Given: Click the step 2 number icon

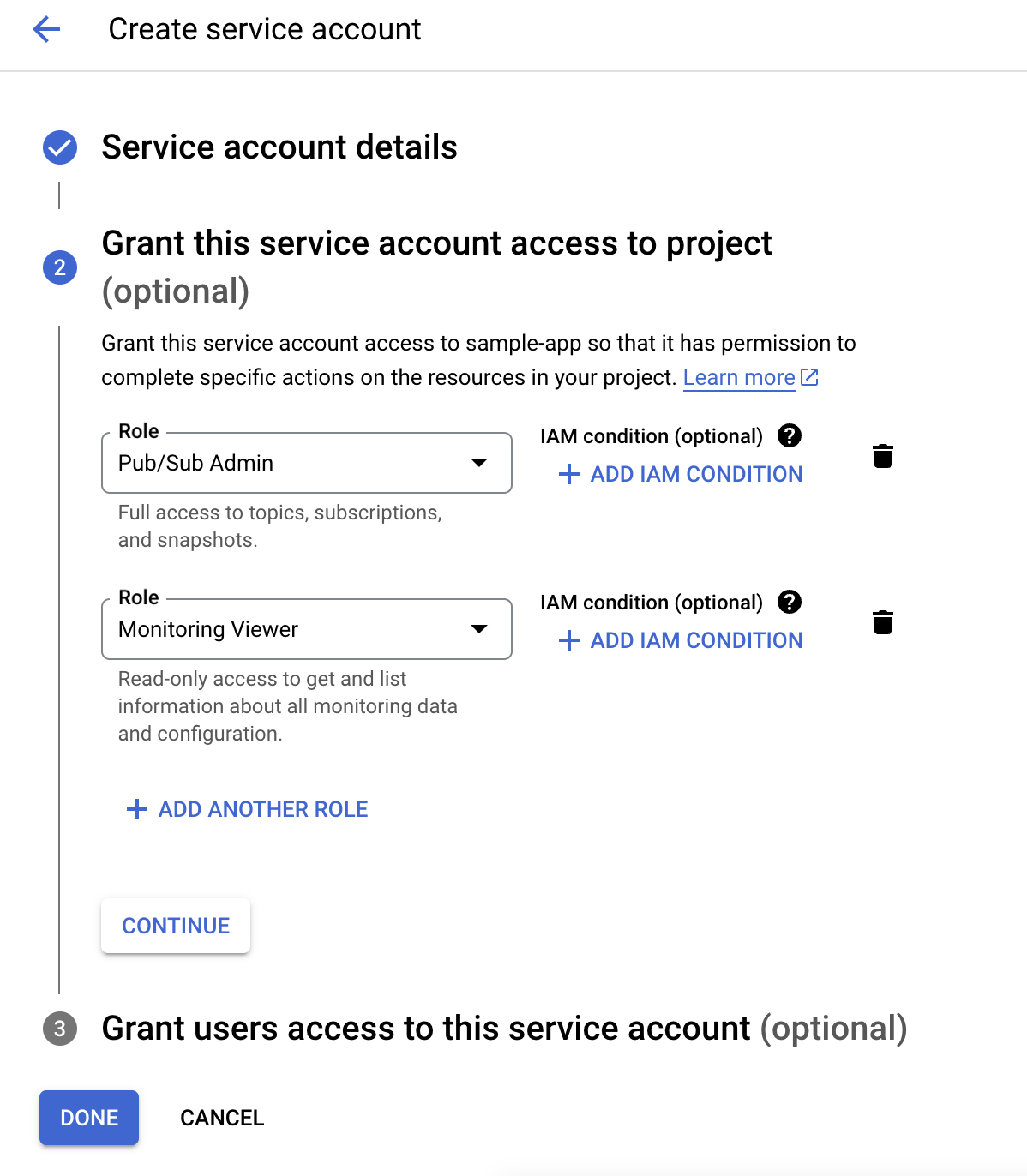Looking at the screenshot, I should (60, 267).
